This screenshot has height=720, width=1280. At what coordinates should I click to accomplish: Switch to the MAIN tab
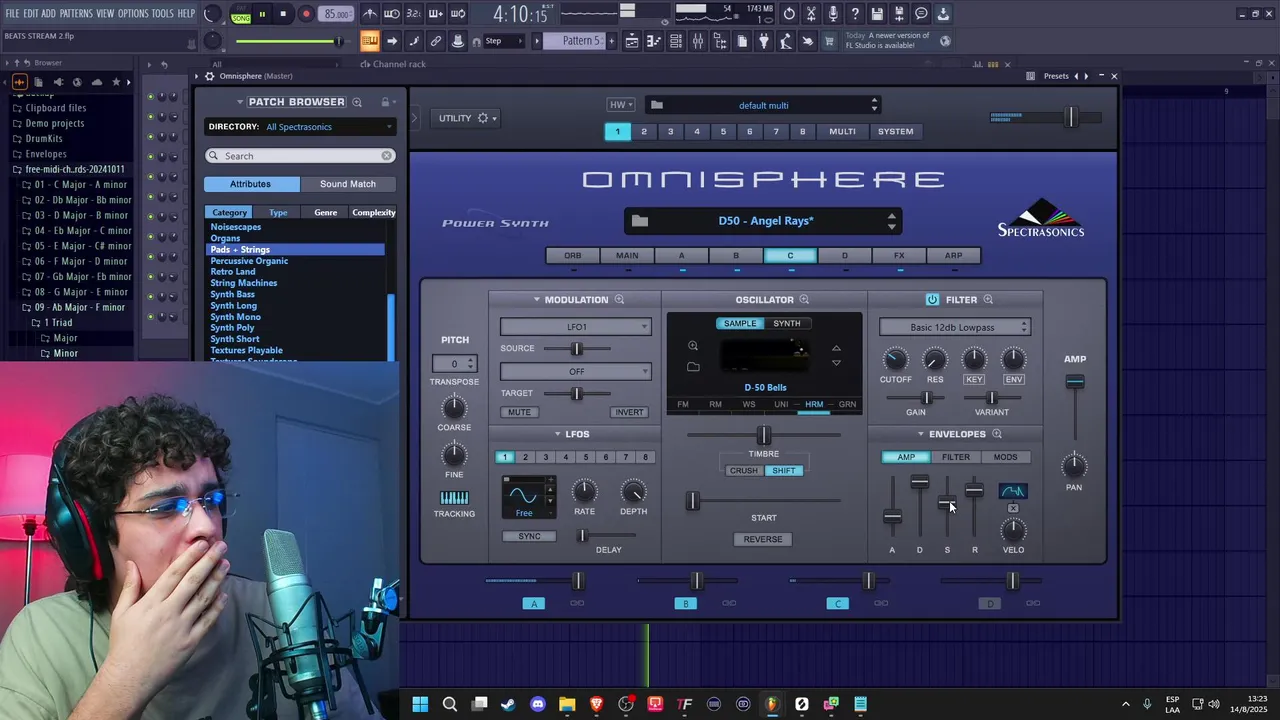coord(627,255)
